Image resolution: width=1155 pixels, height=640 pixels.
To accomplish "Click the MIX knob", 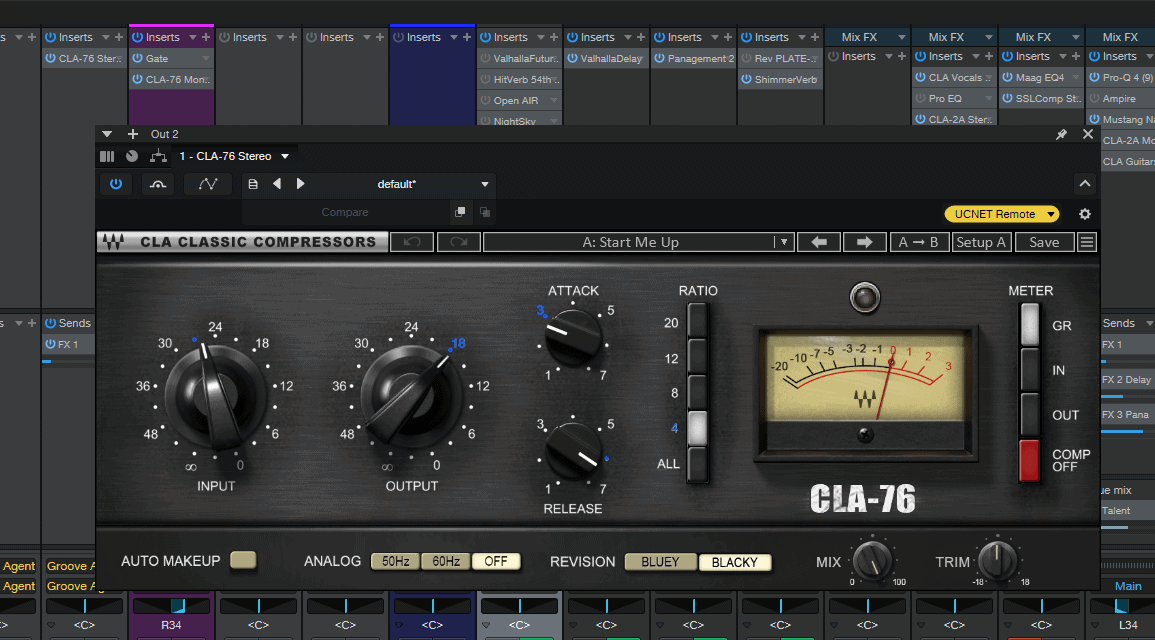I will (x=873, y=560).
